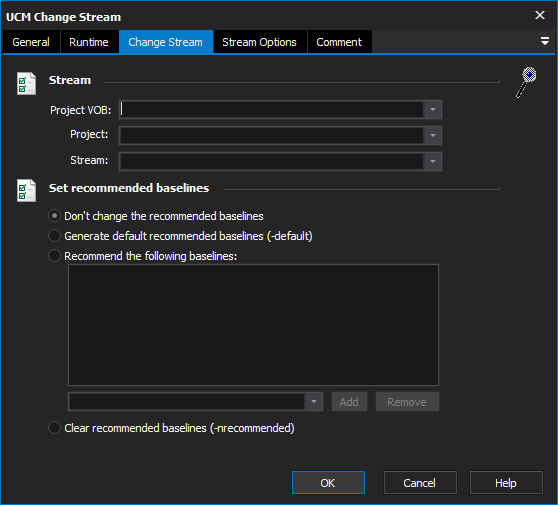Click inside the Stream input field

(x=272, y=162)
